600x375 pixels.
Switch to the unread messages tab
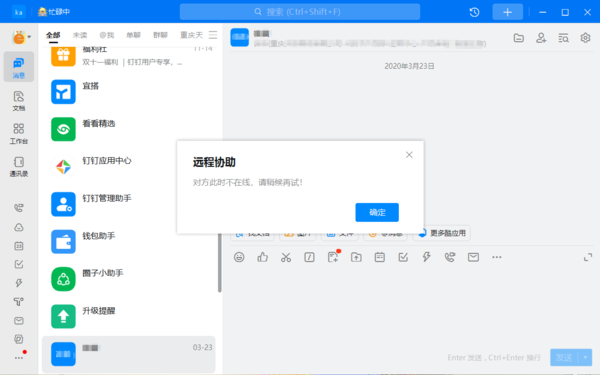tap(80, 35)
